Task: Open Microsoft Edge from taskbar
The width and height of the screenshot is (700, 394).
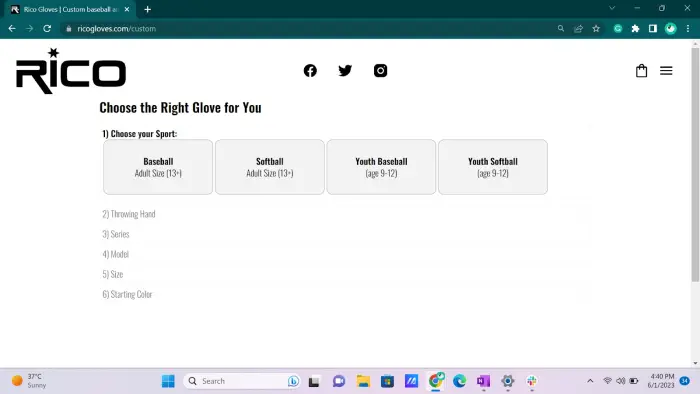Action: click(x=459, y=381)
